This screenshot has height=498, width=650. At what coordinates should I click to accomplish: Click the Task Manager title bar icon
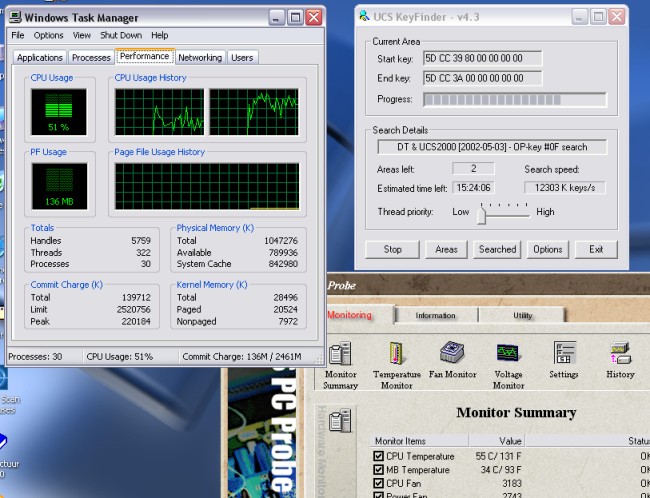(x=15, y=17)
